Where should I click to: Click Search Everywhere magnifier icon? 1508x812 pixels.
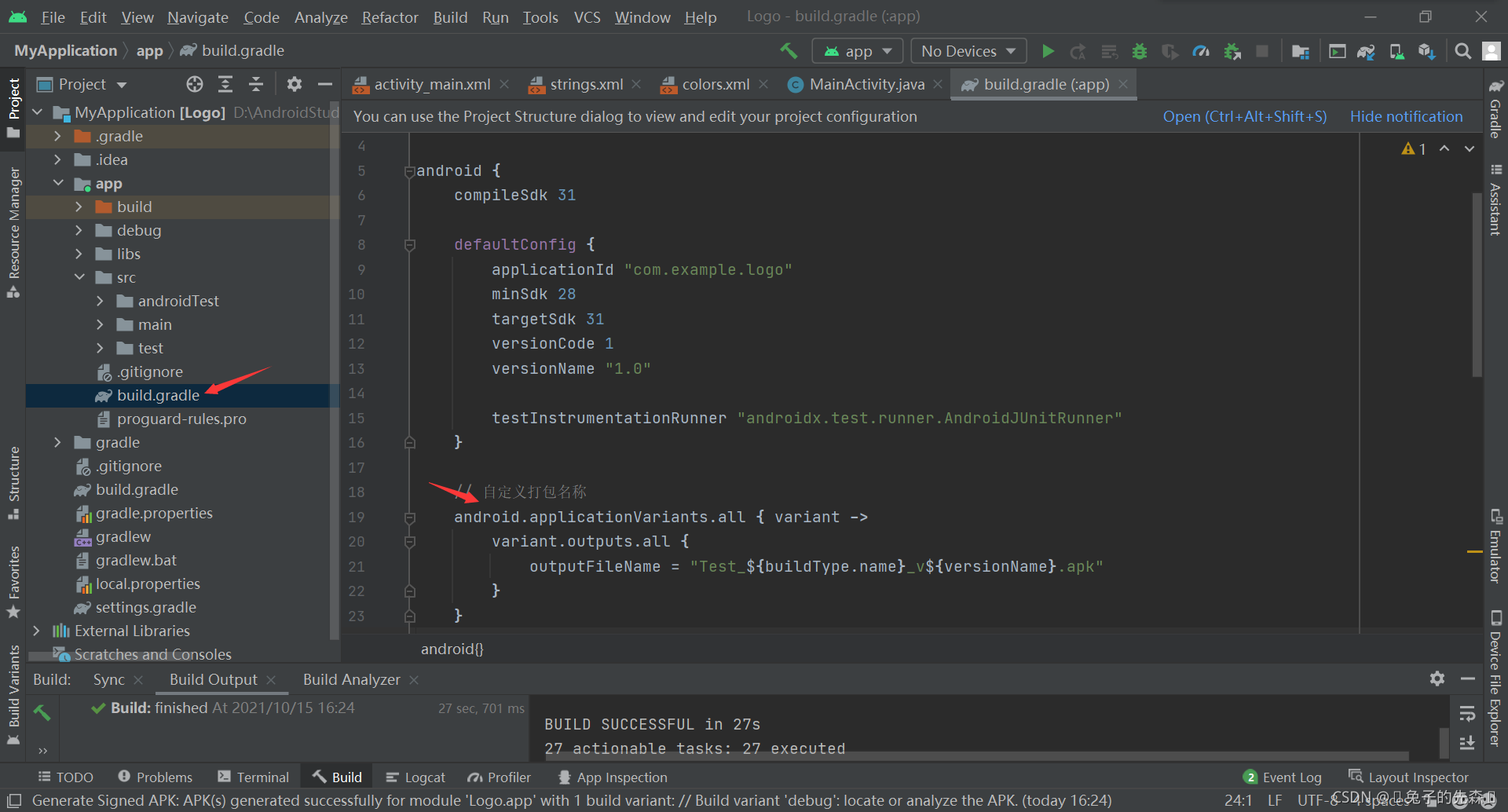click(x=1462, y=51)
